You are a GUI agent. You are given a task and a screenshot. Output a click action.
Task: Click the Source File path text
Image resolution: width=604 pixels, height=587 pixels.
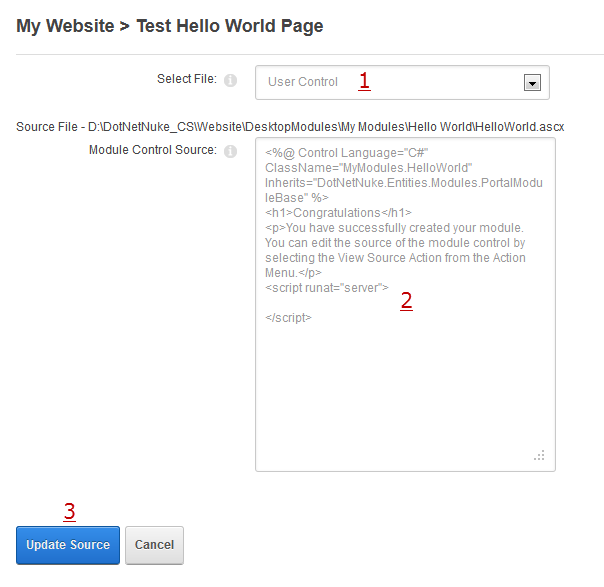(x=290, y=127)
